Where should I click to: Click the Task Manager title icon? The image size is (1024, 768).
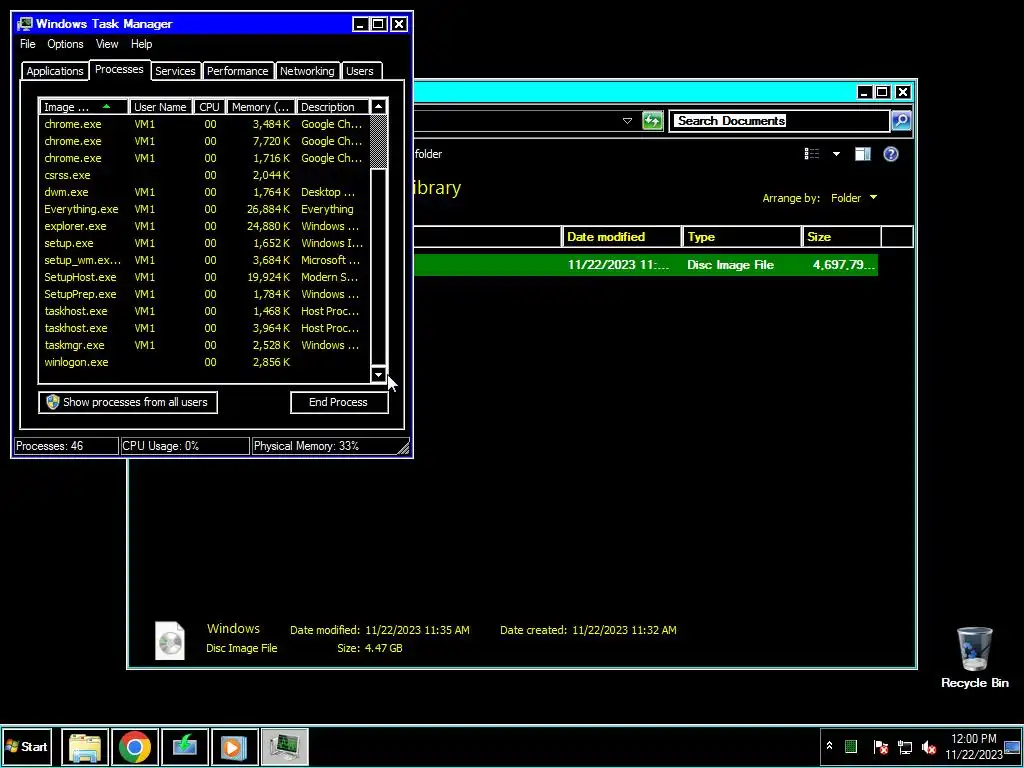point(25,24)
